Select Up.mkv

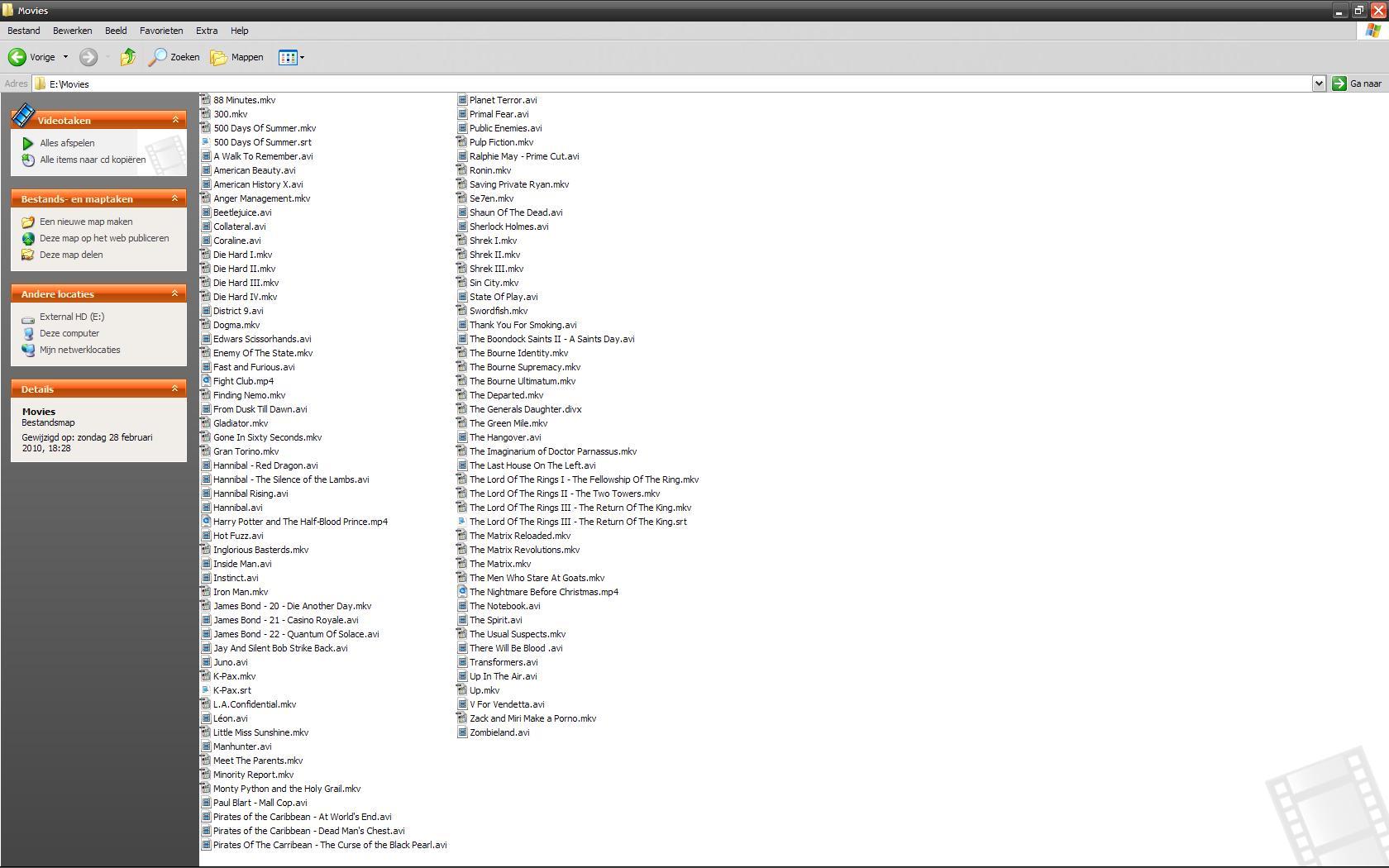point(484,690)
